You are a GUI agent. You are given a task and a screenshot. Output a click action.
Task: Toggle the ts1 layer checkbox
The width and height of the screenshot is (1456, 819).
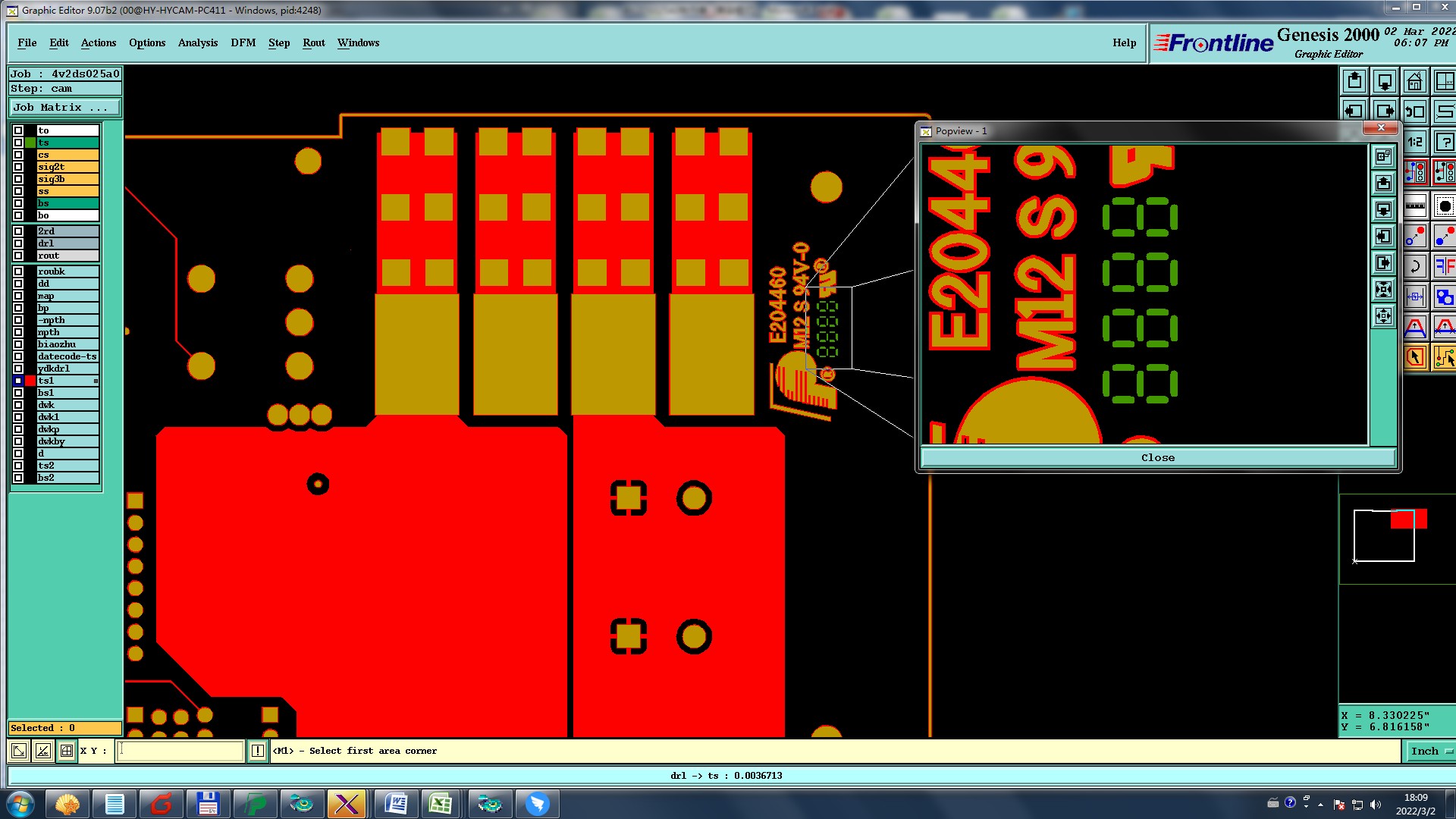click(18, 381)
